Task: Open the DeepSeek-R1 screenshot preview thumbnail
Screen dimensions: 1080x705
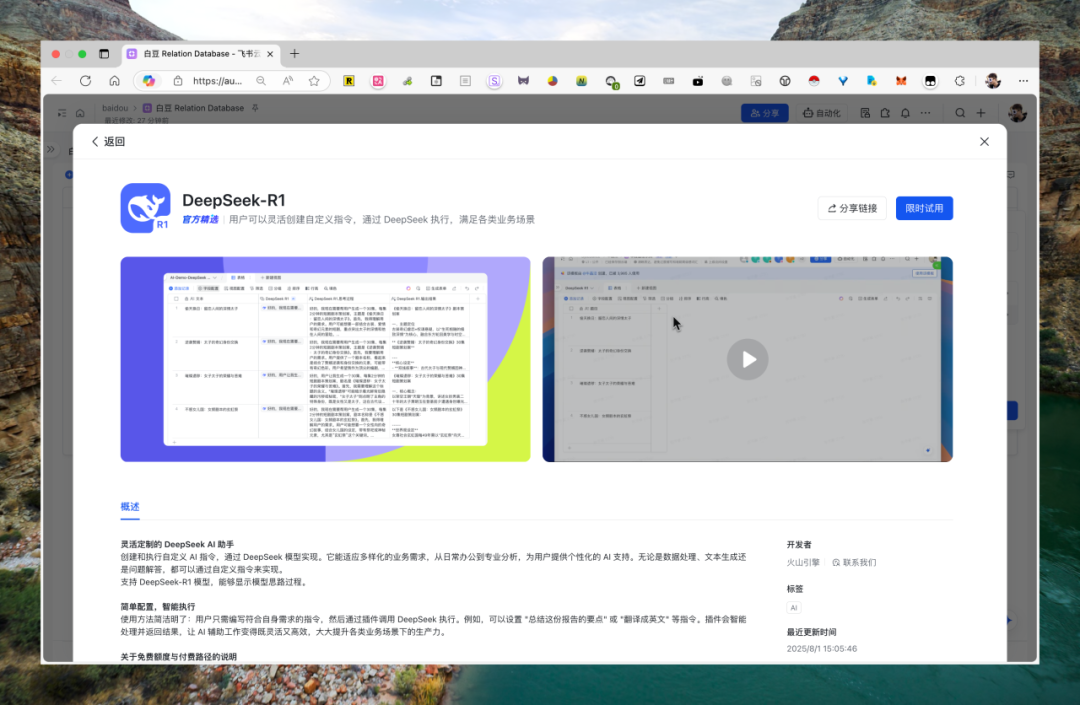Action: 325,359
